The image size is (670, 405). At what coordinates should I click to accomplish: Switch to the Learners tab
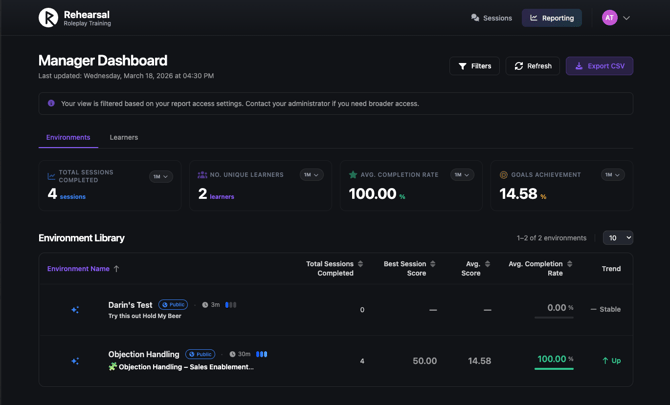pos(124,137)
